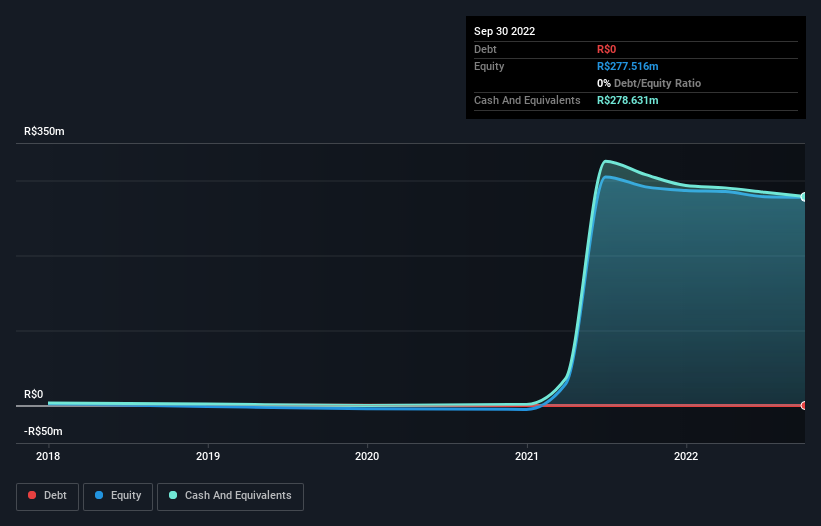The image size is (821, 526).
Task: Select the 2021 x-axis label
Action: point(527,456)
